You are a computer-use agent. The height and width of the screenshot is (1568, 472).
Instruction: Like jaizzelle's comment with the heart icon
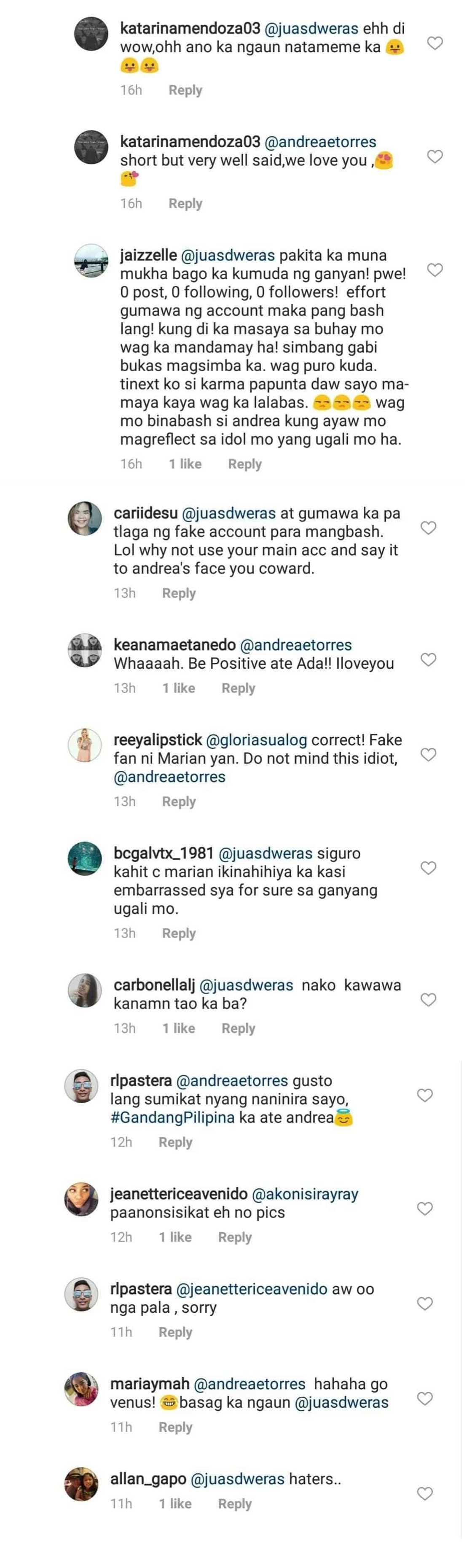(x=434, y=270)
